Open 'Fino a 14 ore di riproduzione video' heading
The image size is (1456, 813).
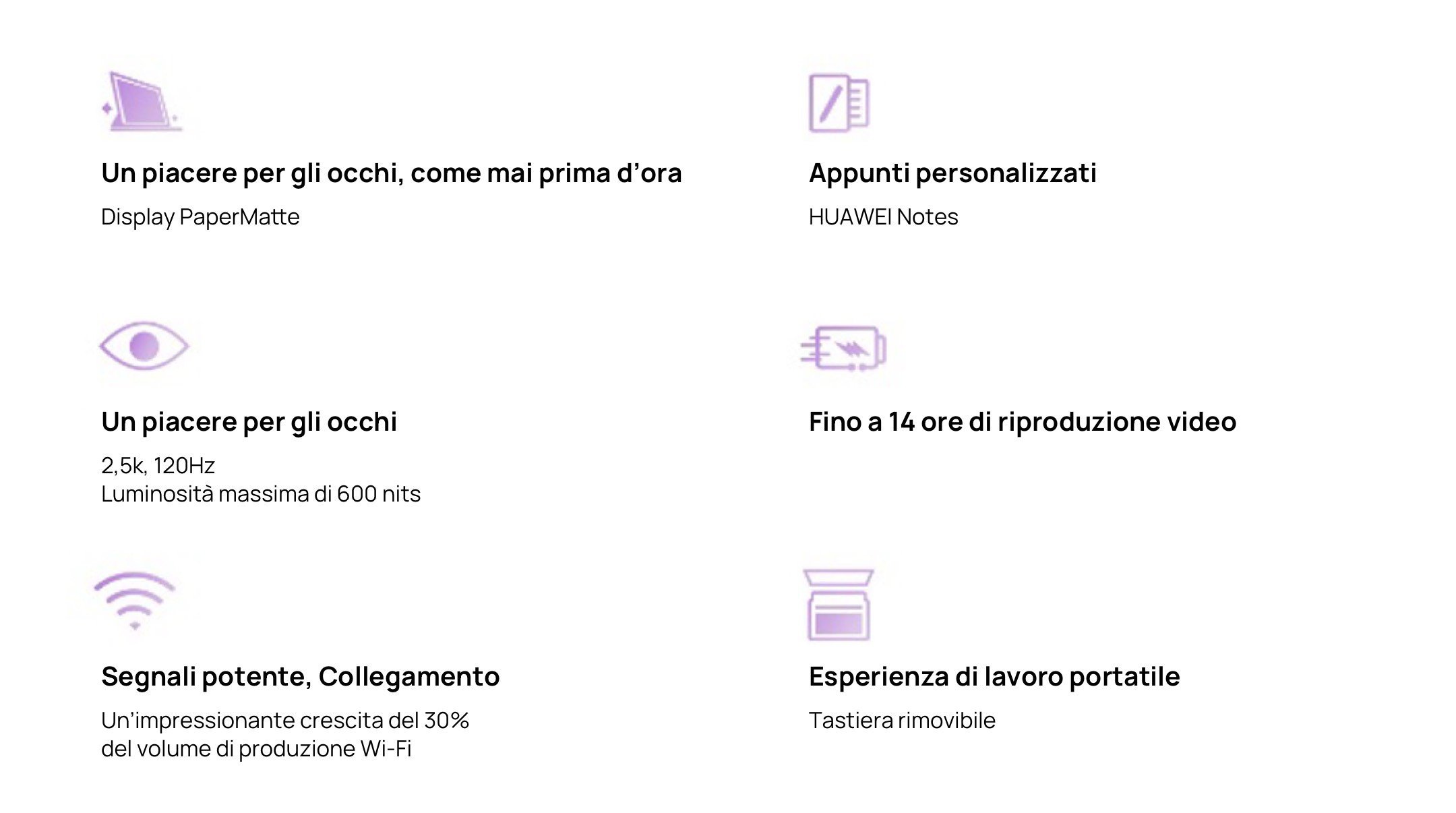1023,422
